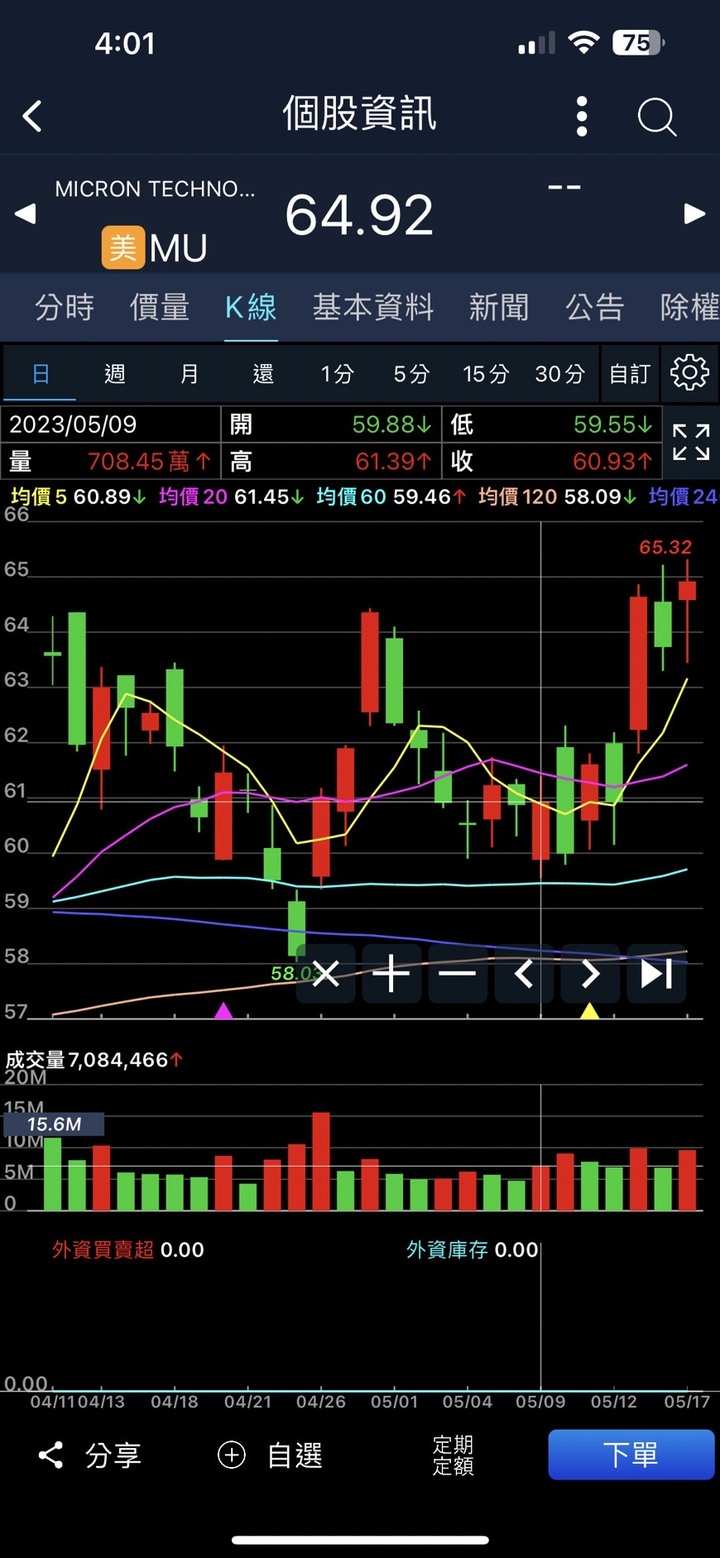720x1558 pixels.
Task: Tap the 均價 120 orange indicator
Action: coord(558,496)
